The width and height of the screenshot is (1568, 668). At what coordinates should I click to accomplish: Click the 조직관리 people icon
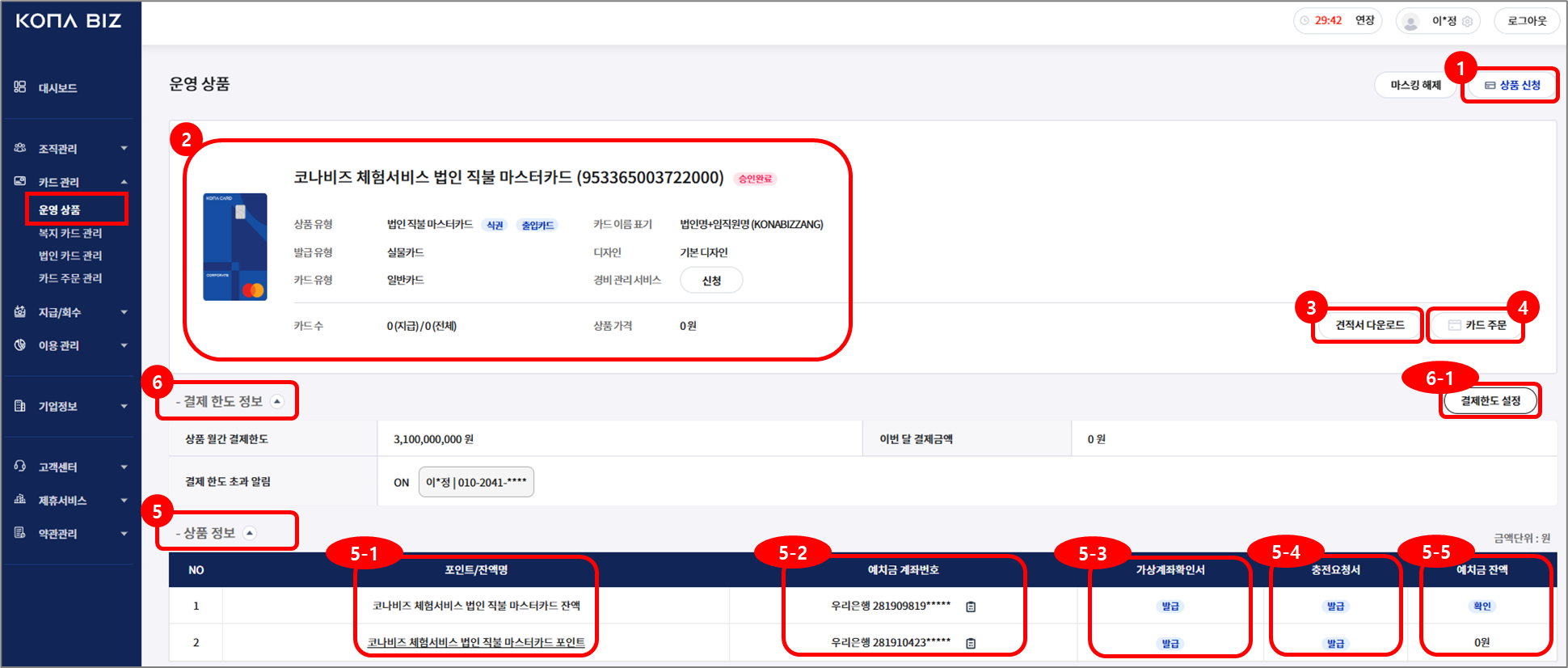point(20,148)
